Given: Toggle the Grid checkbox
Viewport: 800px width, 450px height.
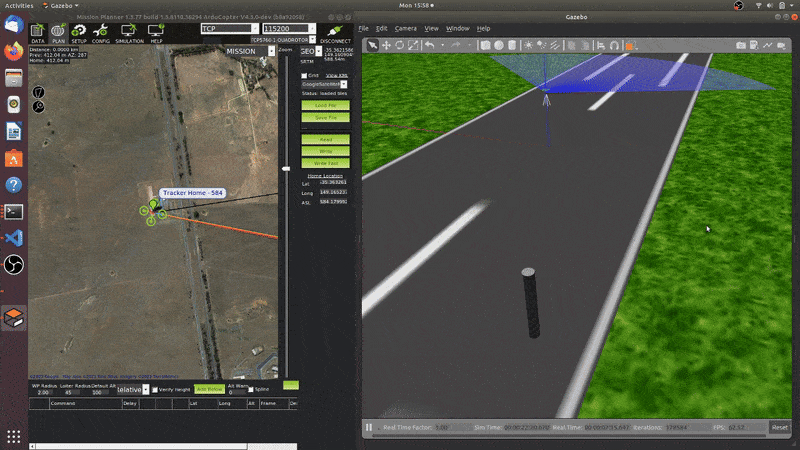Looking at the screenshot, I should point(304,75).
